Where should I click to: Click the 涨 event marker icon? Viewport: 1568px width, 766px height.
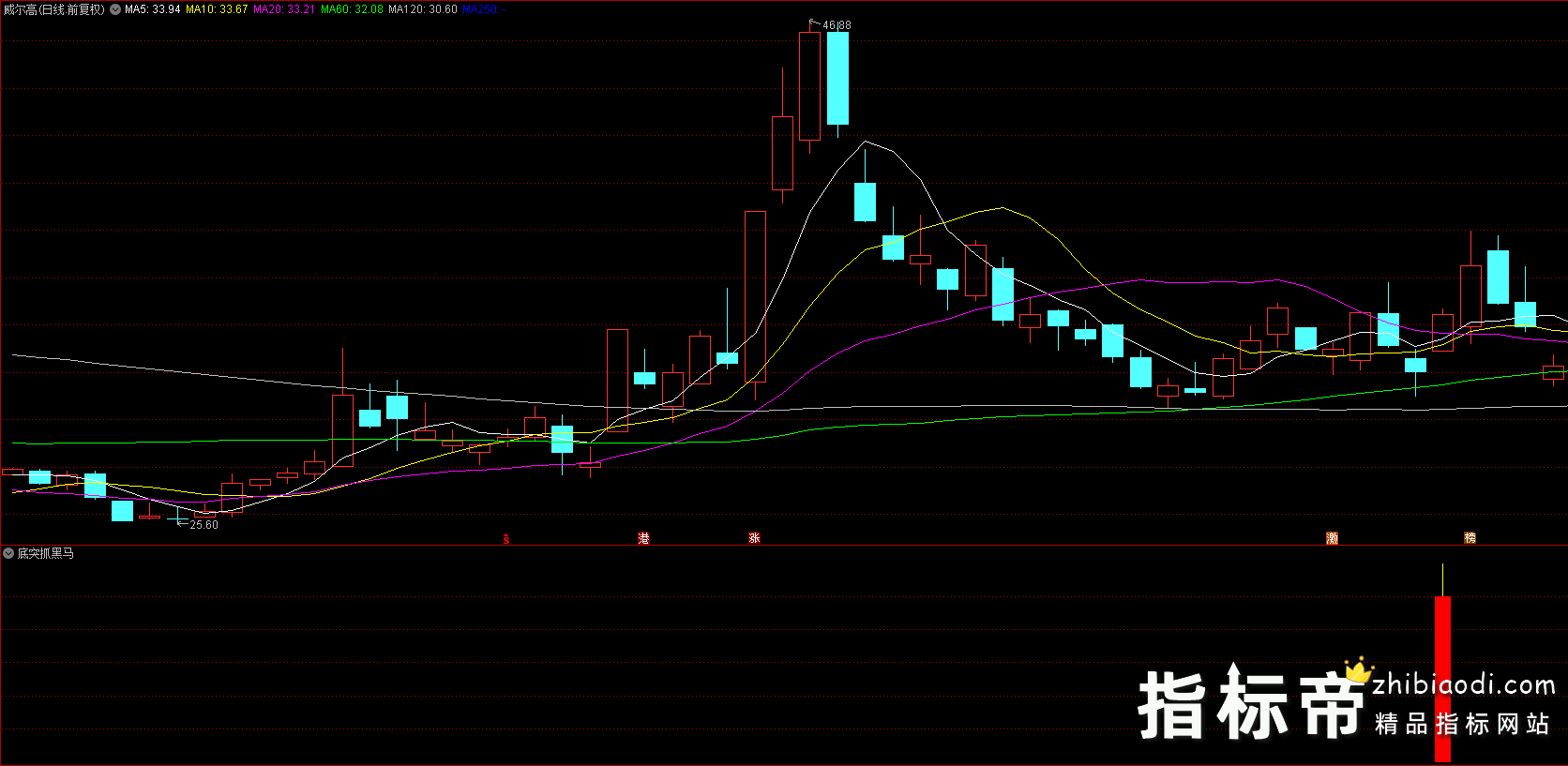[x=754, y=538]
